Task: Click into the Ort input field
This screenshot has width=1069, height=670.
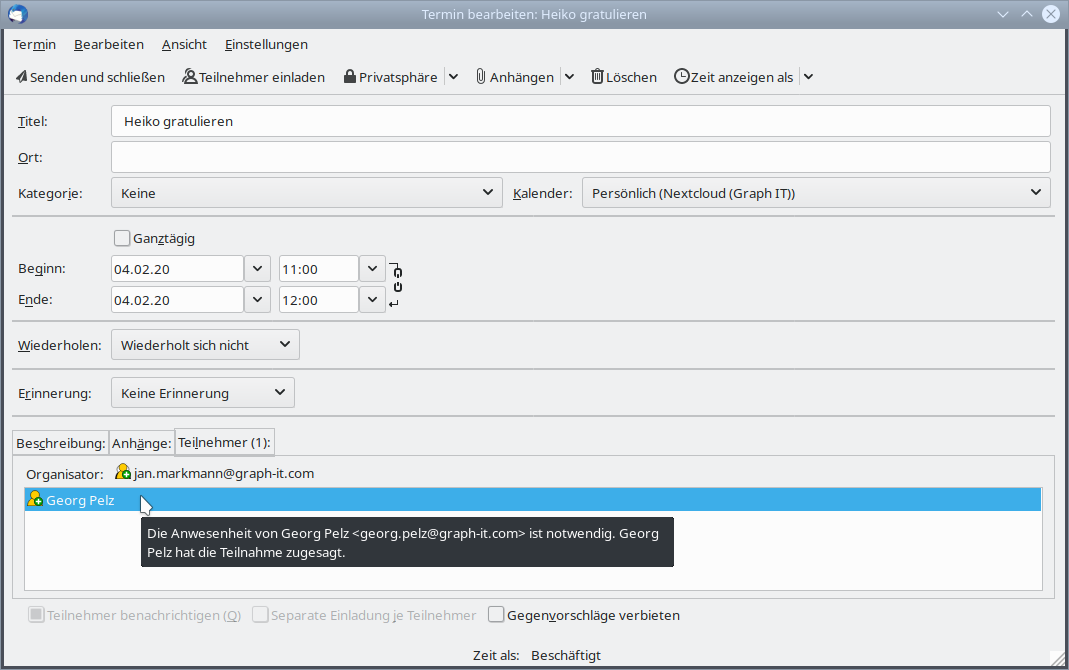Action: pos(580,157)
